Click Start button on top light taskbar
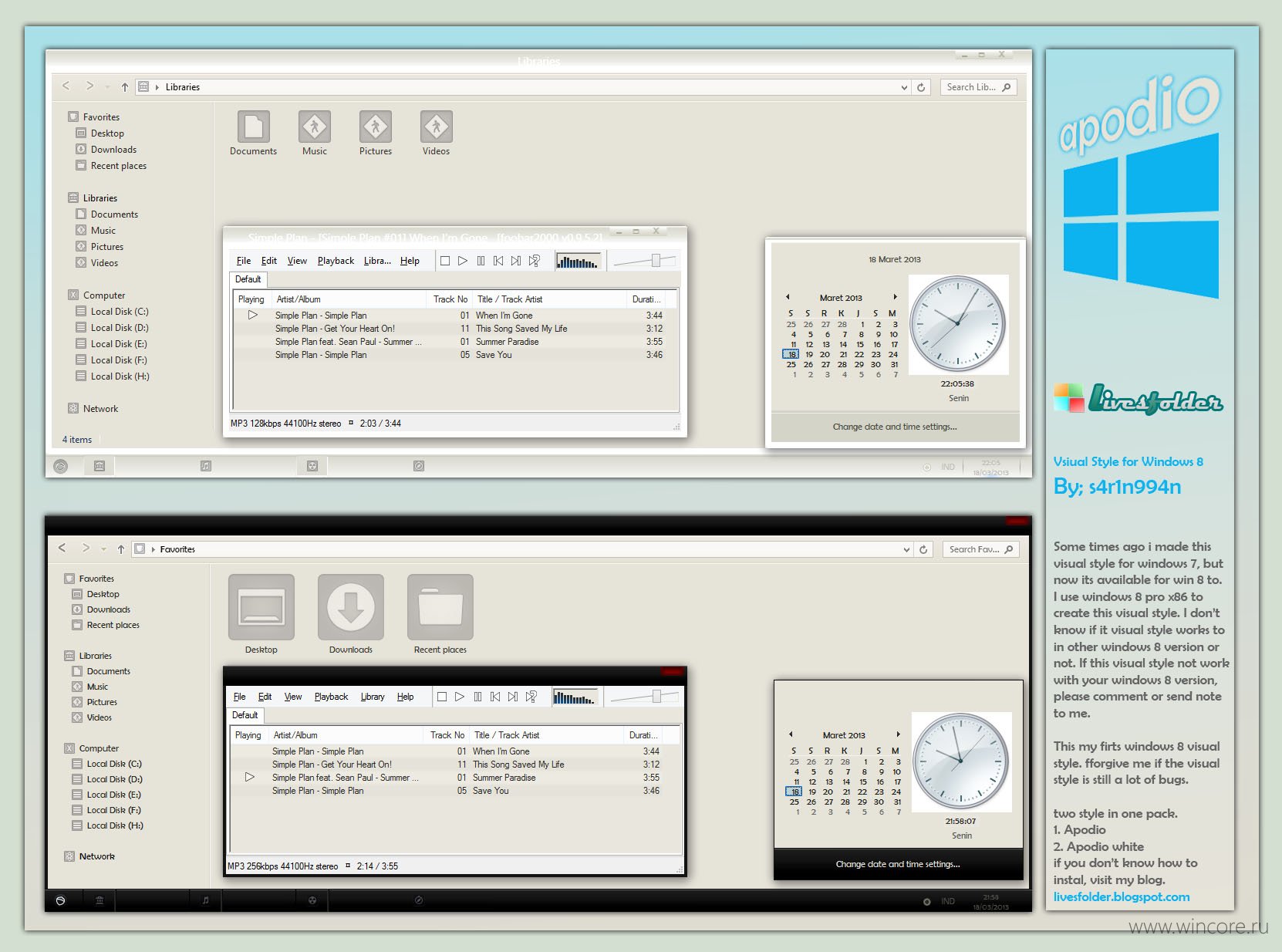 coord(61,466)
